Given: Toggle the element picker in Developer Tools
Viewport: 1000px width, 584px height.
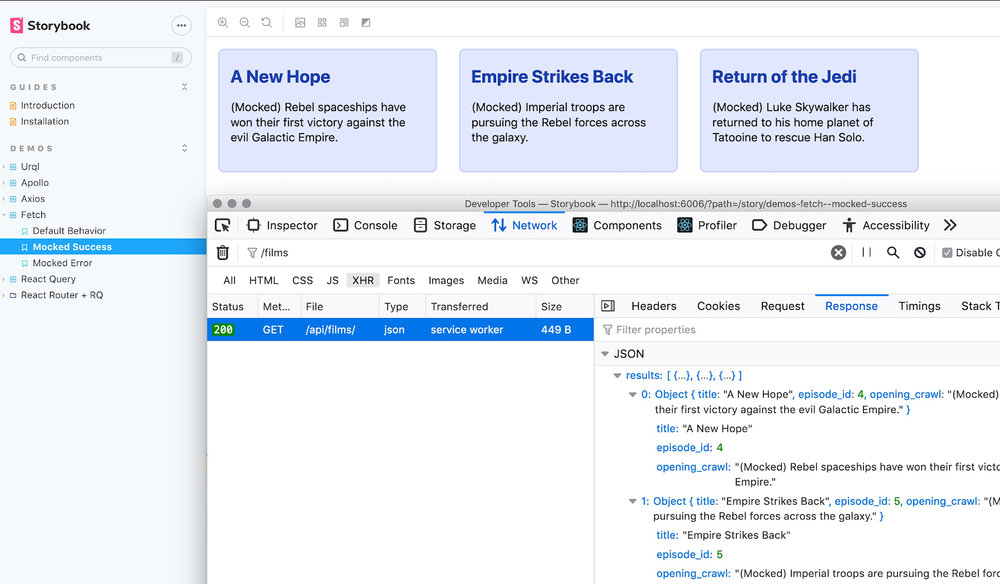Looking at the screenshot, I should pyautogui.click(x=221, y=225).
